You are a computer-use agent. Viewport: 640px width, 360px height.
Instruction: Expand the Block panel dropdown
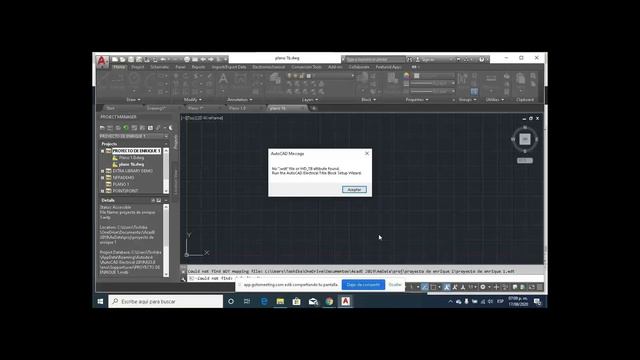(x=368, y=100)
